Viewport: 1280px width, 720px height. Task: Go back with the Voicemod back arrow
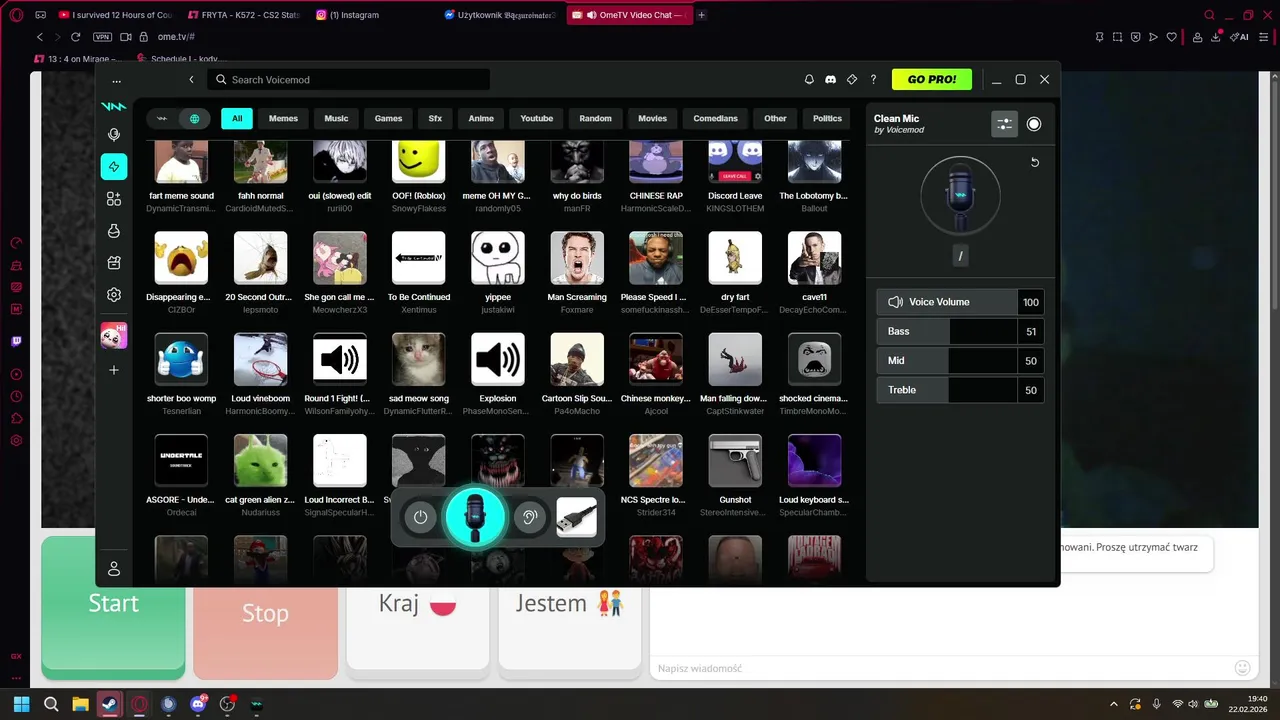192,80
